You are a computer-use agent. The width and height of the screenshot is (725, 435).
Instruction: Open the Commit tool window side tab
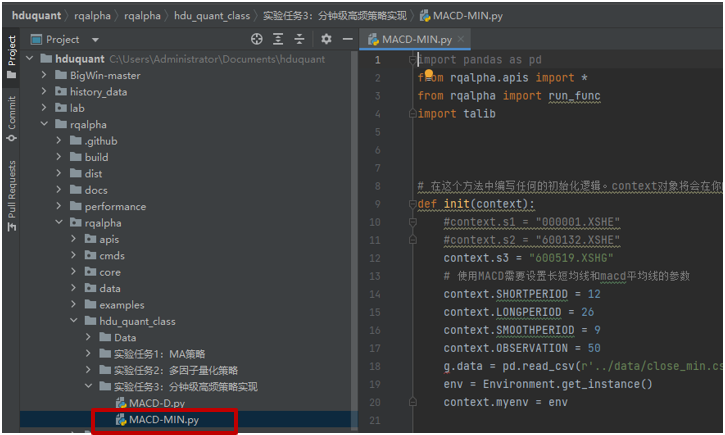pos(12,118)
